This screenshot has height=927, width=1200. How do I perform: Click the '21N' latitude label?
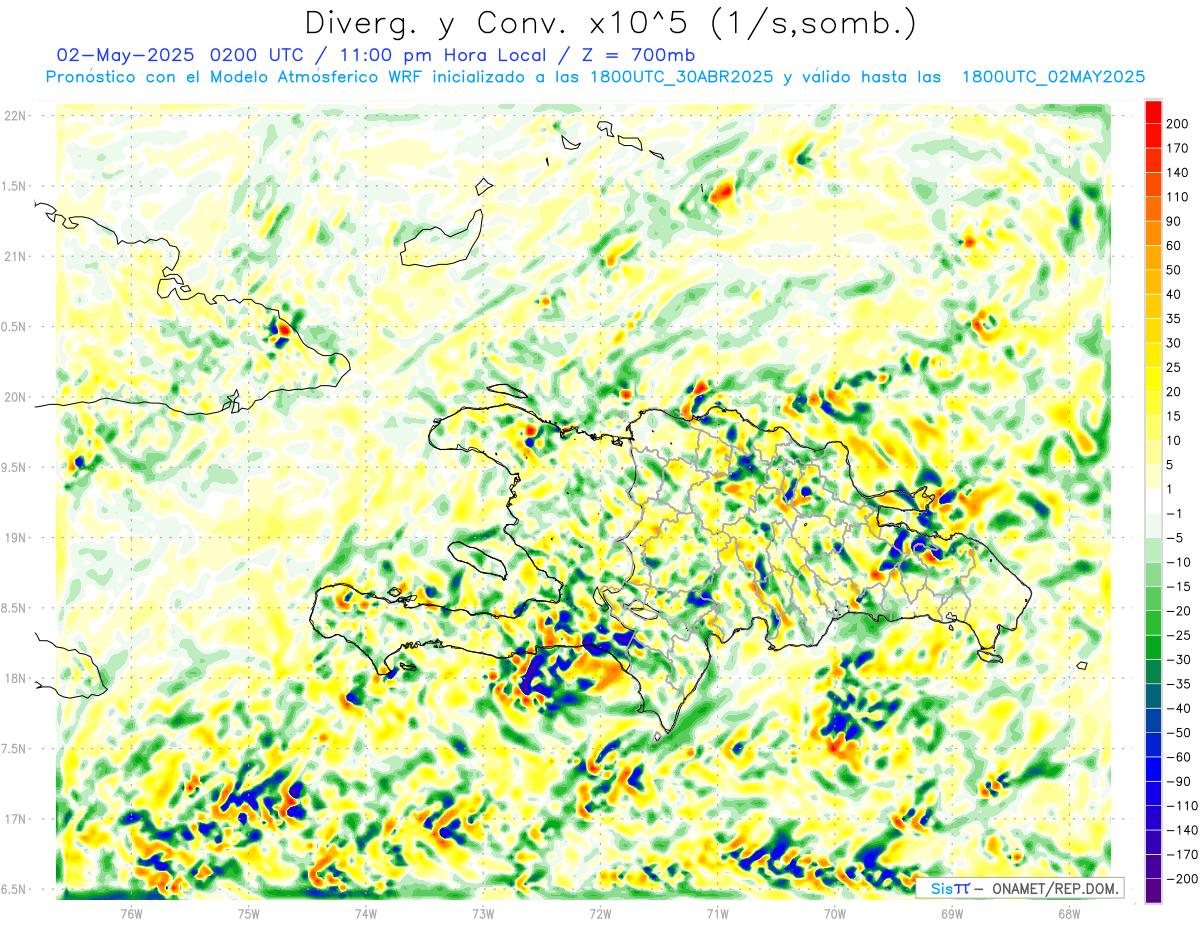tap(14, 256)
